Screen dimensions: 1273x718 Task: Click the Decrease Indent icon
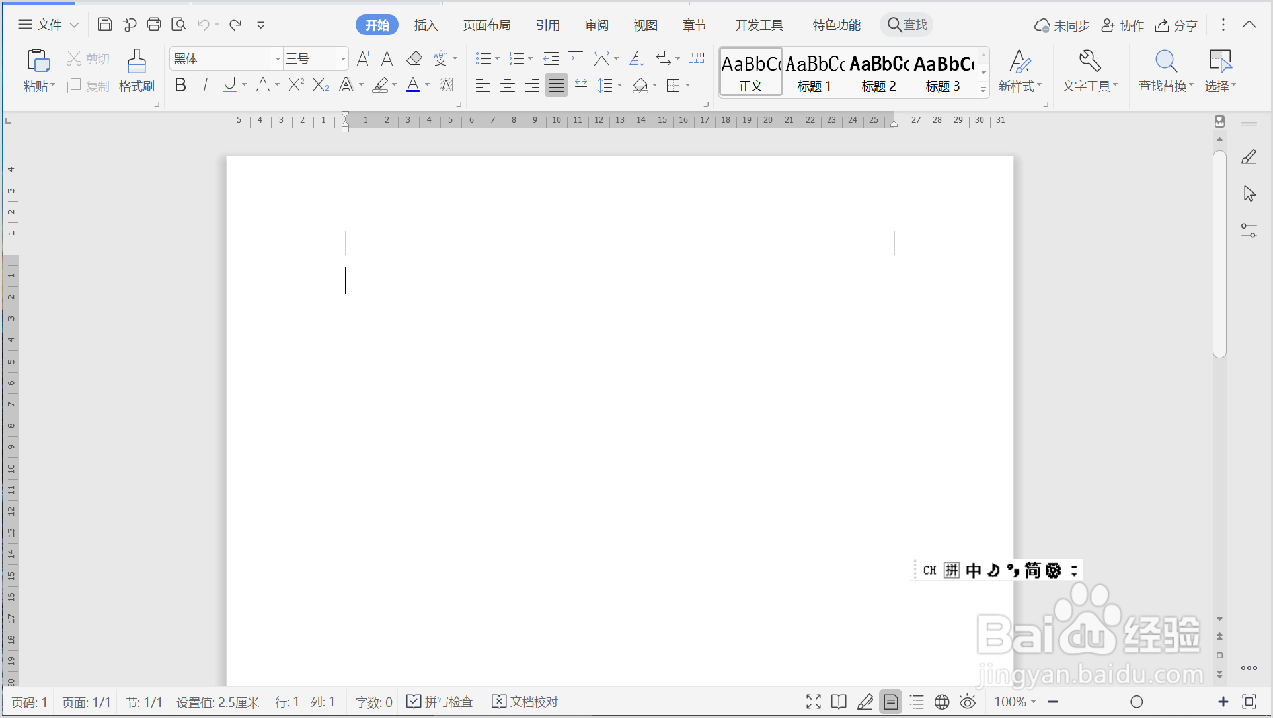point(551,59)
